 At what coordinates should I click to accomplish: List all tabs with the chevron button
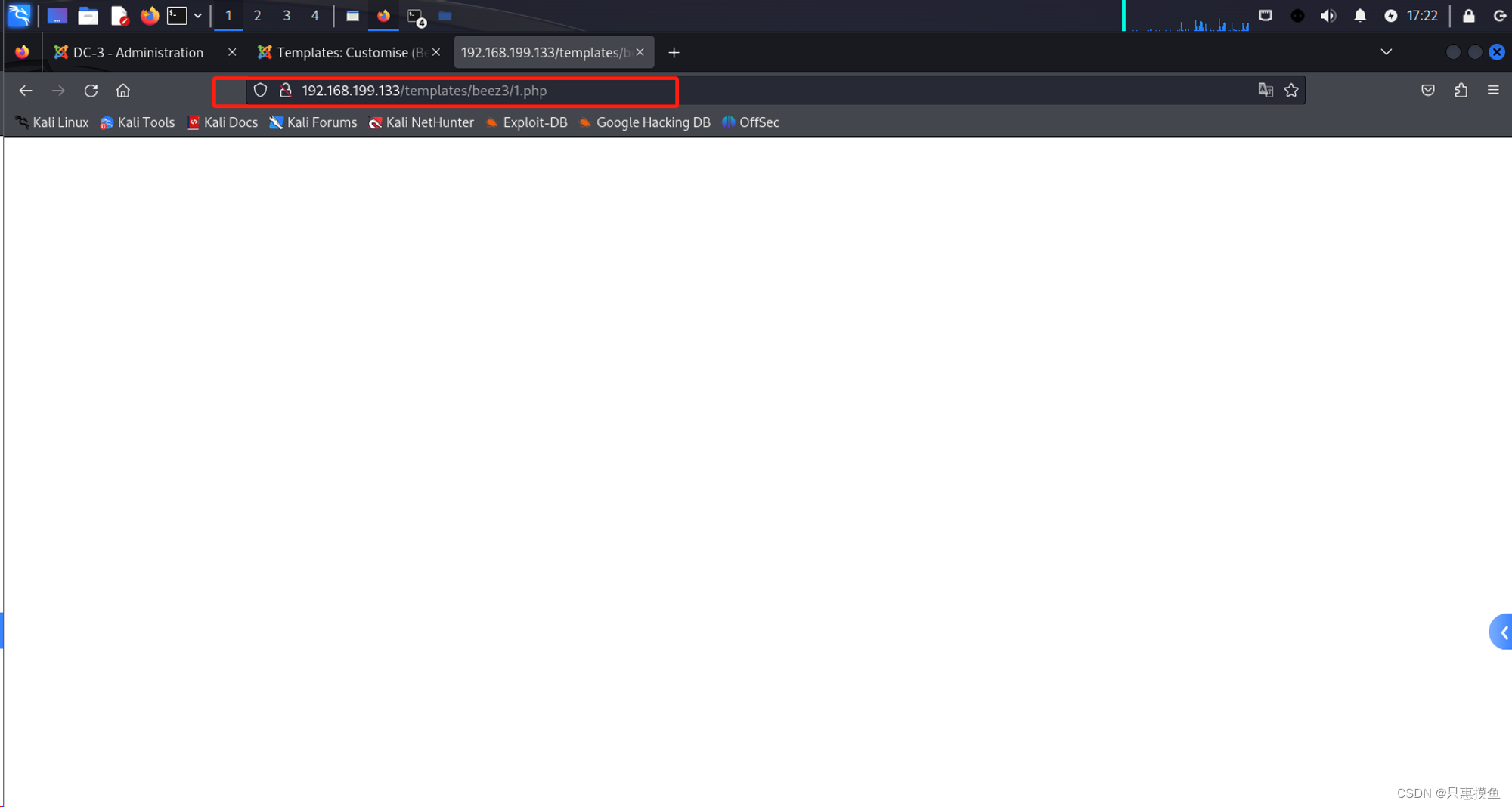1386,52
